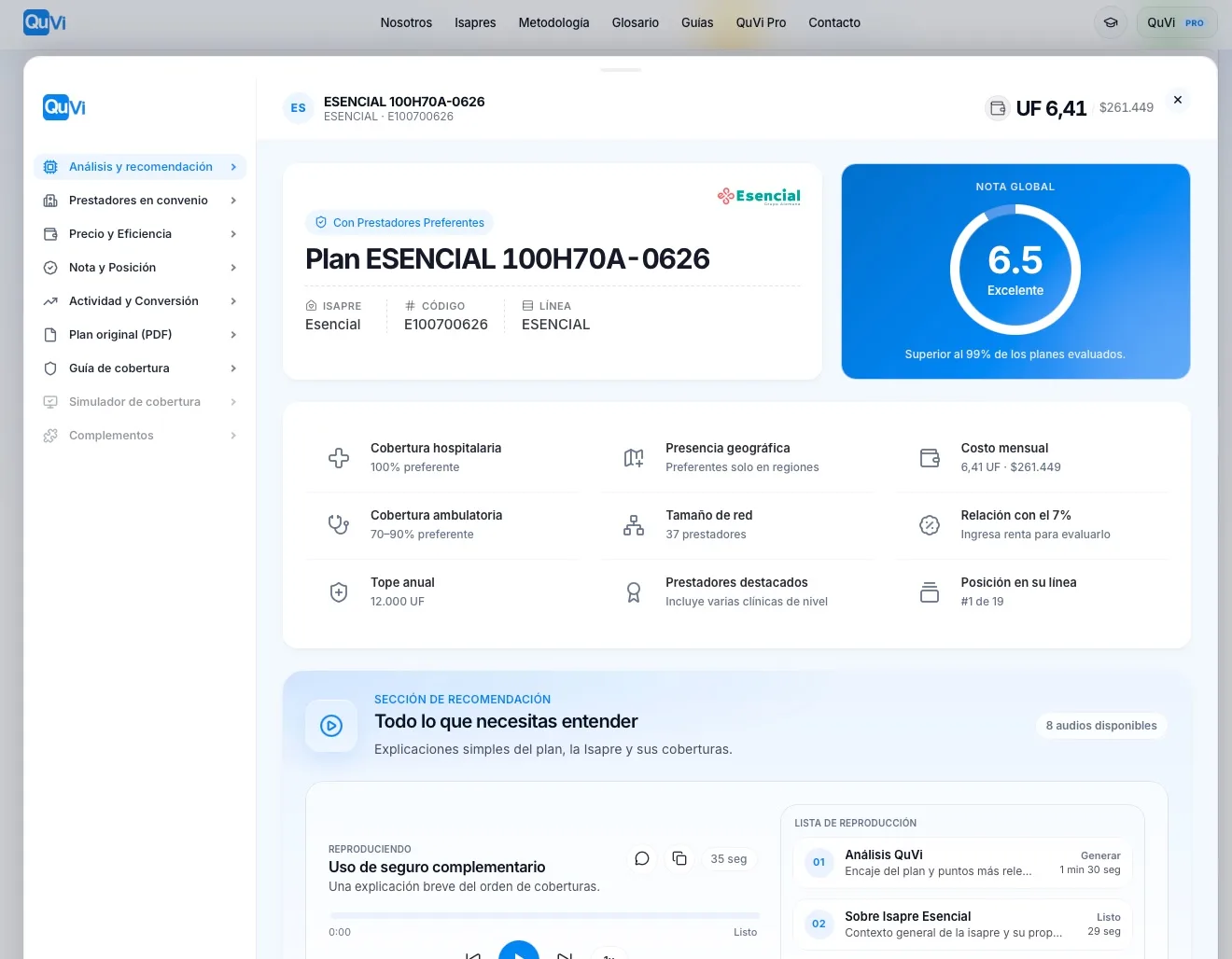1232x959 pixels.
Task: Open the Nosotros menu item
Action: point(406,22)
